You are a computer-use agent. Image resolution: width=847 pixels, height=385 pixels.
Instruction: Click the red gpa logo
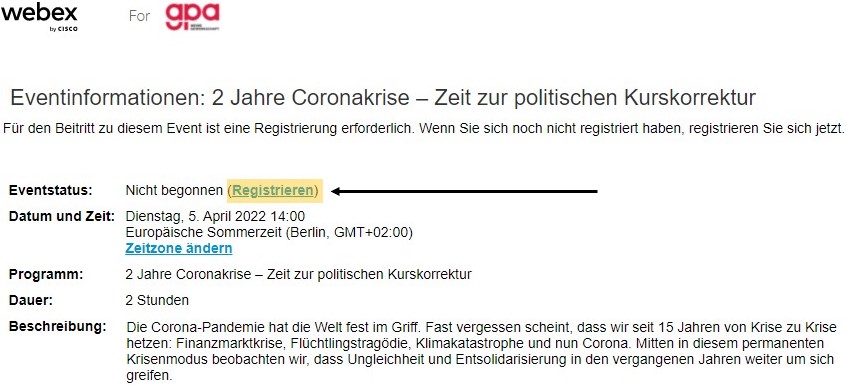point(192,17)
